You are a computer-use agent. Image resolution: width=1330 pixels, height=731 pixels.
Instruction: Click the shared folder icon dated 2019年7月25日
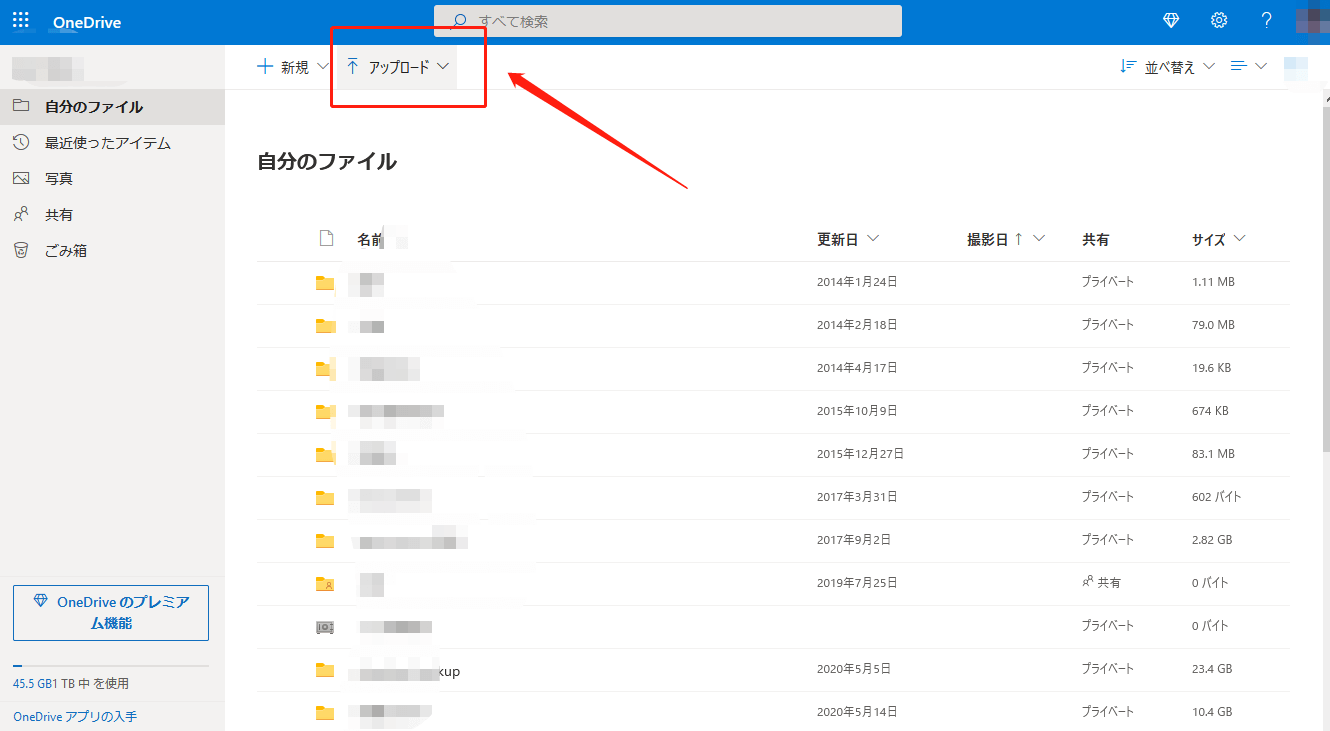(324, 583)
